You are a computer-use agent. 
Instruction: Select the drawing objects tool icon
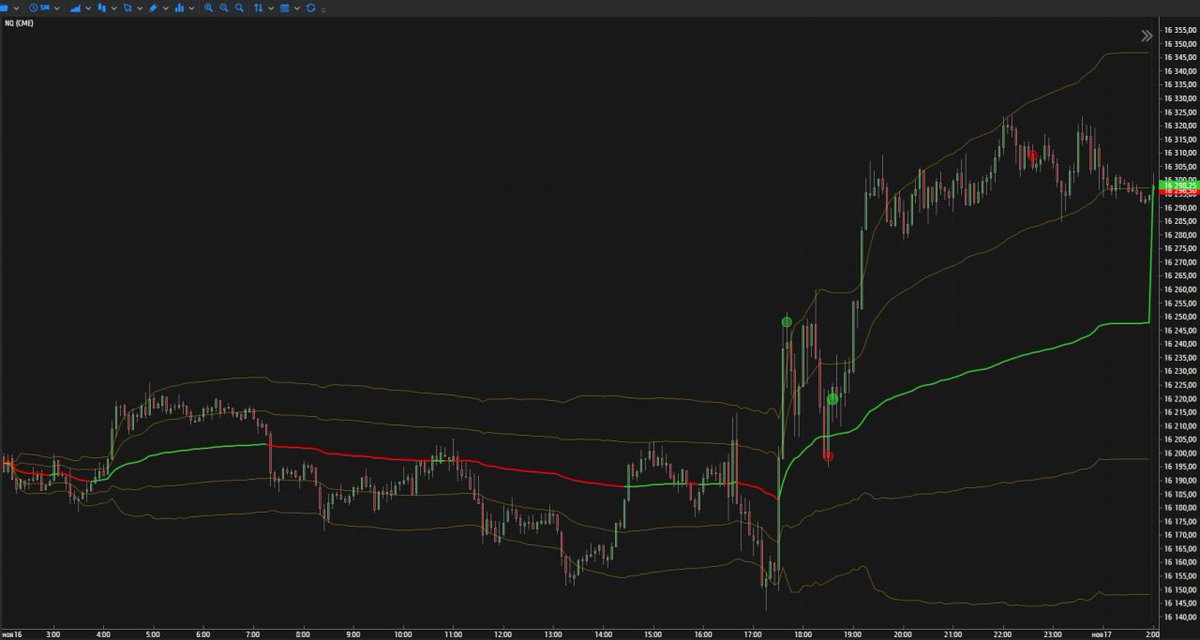[x=127, y=7]
